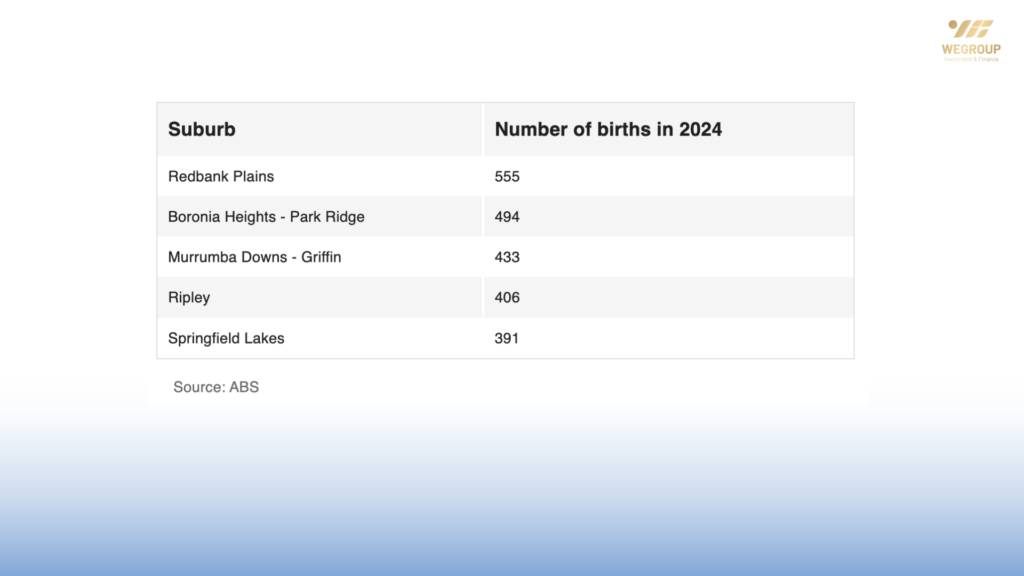Screen dimensions: 1024x576
Task: Click the Murrumba Downs - Griffin cell
Action: coord(255,257)
